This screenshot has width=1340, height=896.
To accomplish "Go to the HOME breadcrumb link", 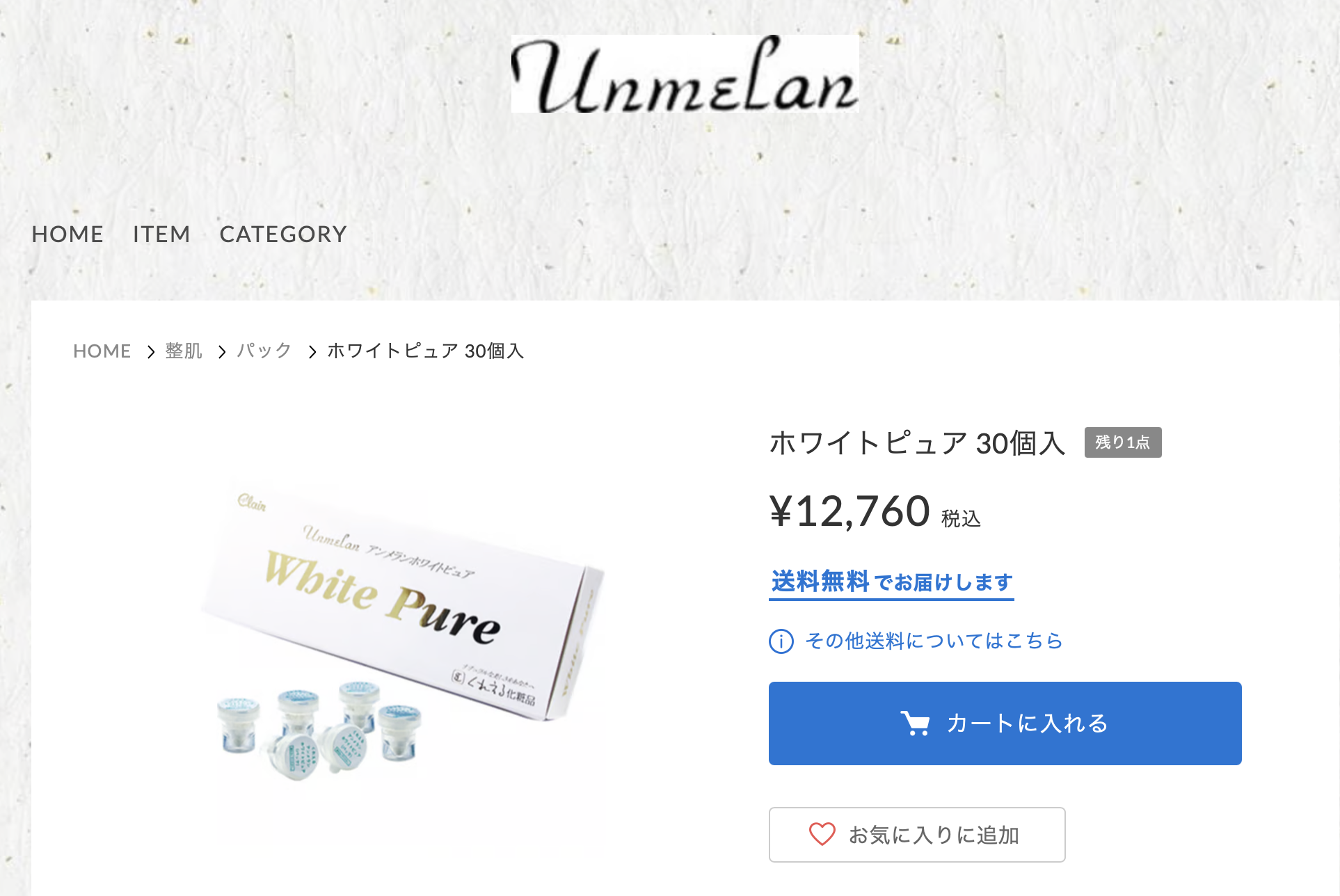I will [x=102, y=351].
